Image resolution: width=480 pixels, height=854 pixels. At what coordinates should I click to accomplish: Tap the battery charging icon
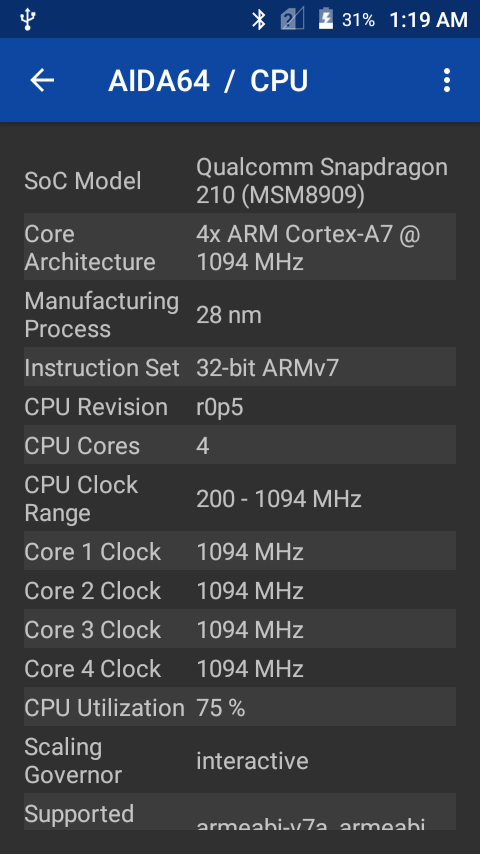click(326, 19)
